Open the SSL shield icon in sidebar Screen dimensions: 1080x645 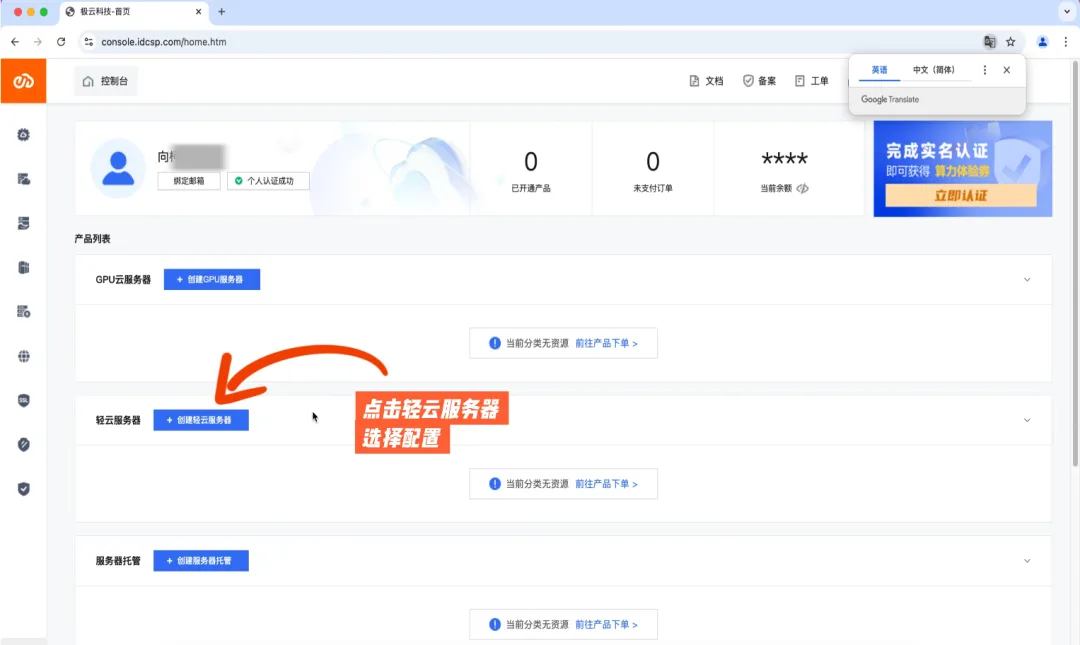(x=23, y=400)
